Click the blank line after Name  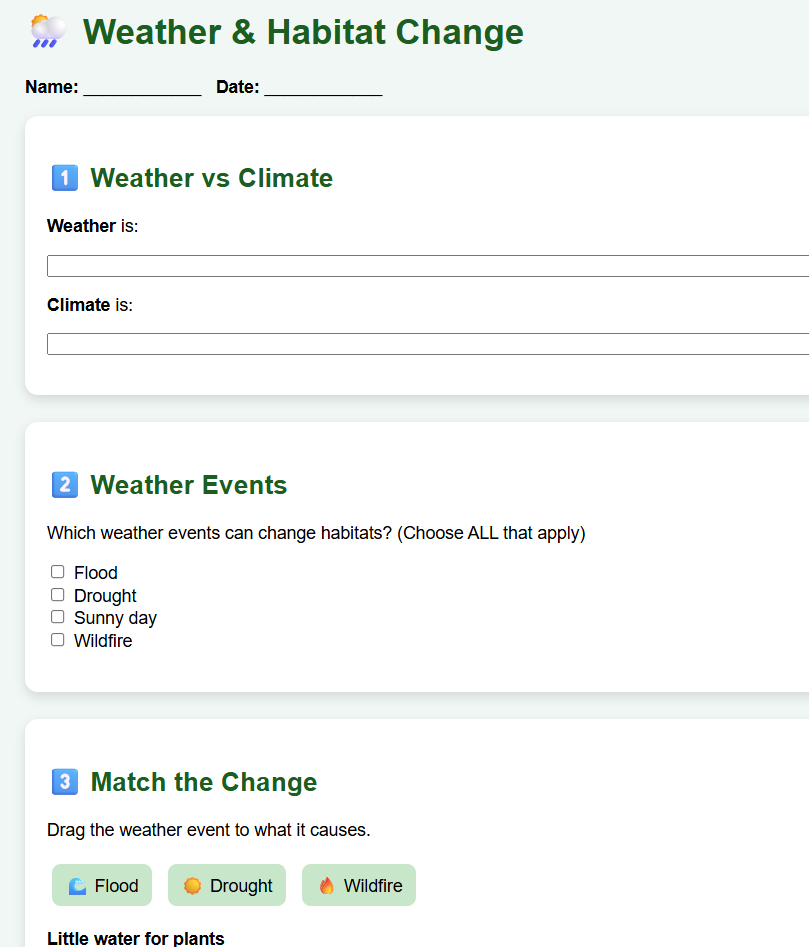142,88
